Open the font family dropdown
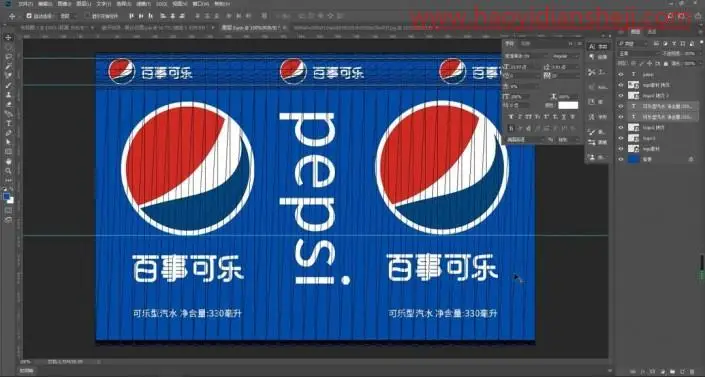Image resolution: width=705 pixels, height=377 pixels. [x=526, y=56]
